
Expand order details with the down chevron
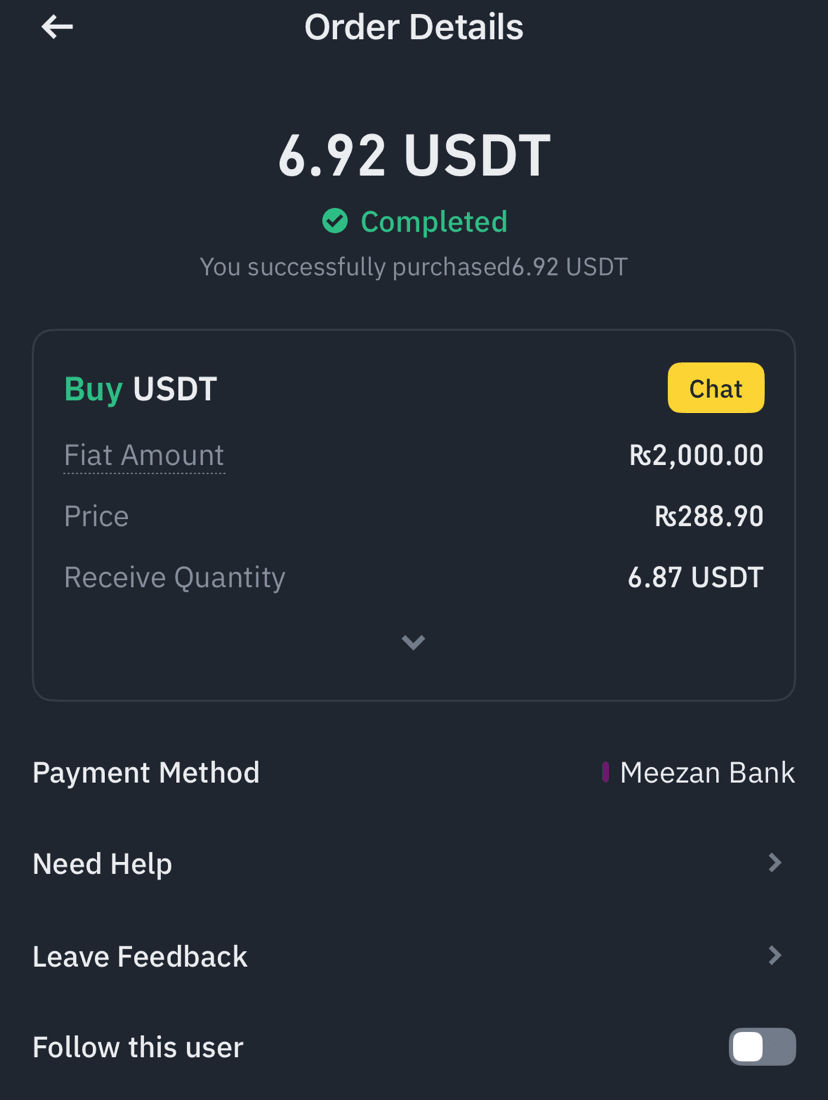click(x=413, y=642)
